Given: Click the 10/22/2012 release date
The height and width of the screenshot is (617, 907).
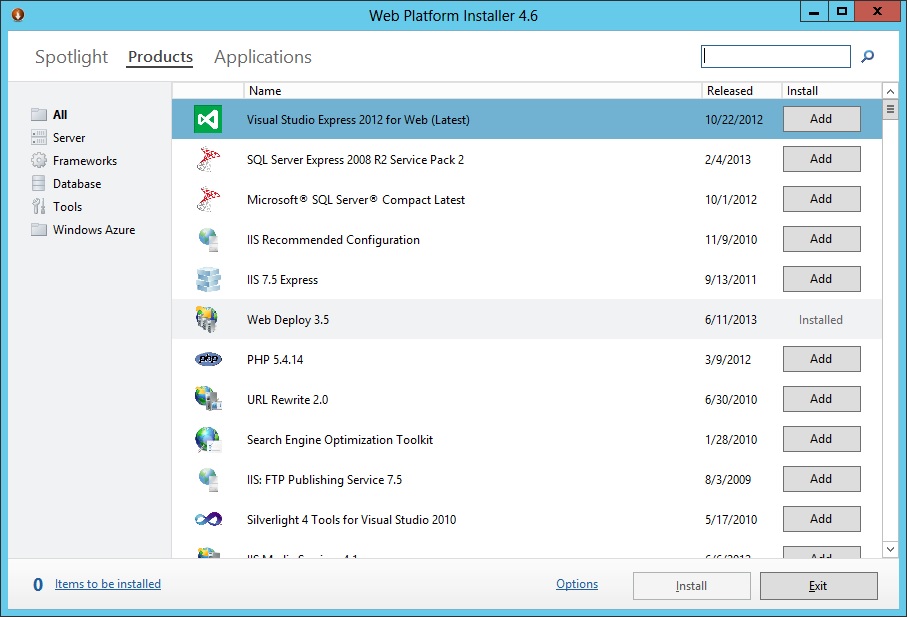Looking at the screenshot, I should click(x=733, y=120).
